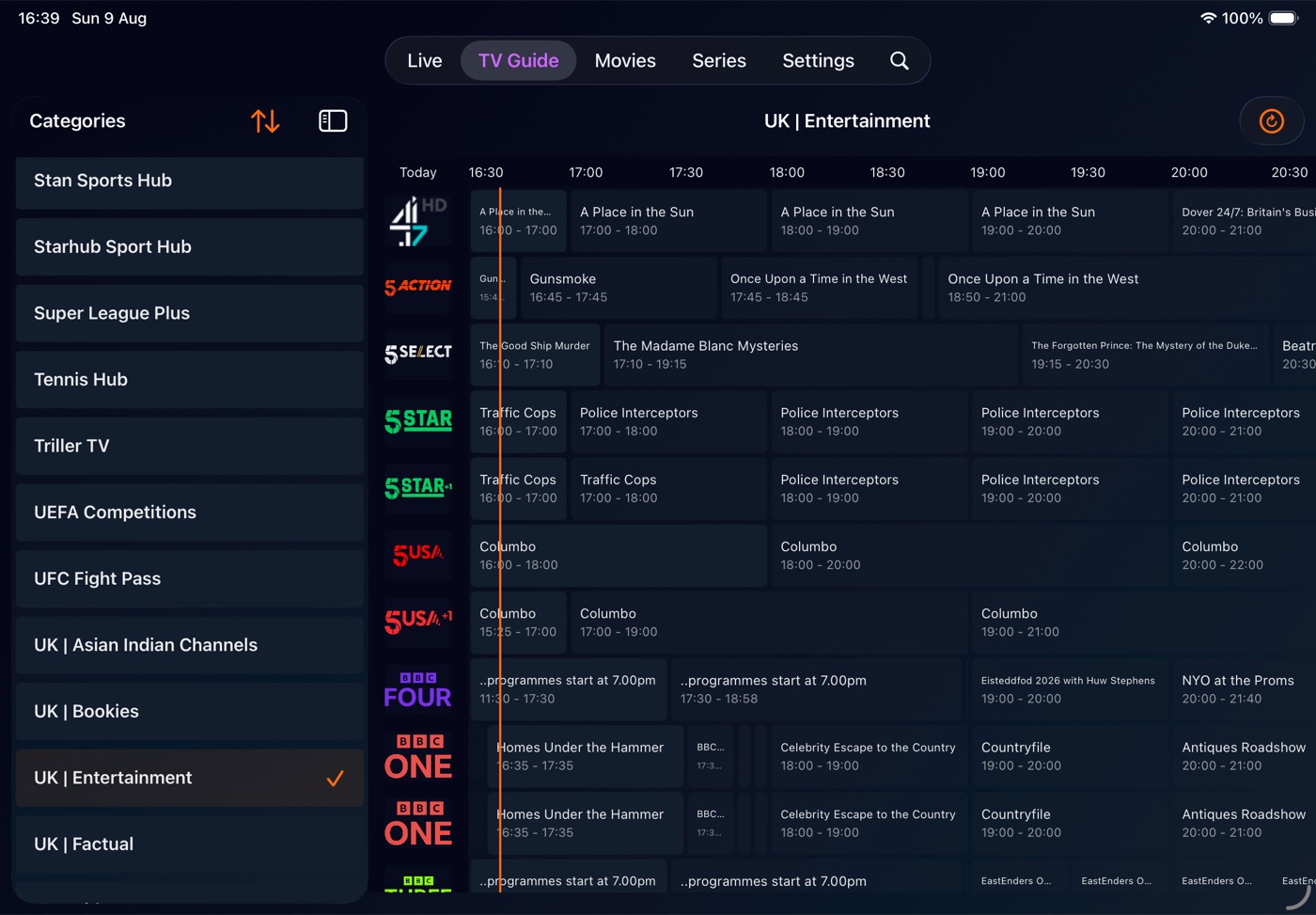The image size is (1316, 915).
Task: Check the Wi-Fi status icon
Action: pyautogui.click(x=1208, y=18)
